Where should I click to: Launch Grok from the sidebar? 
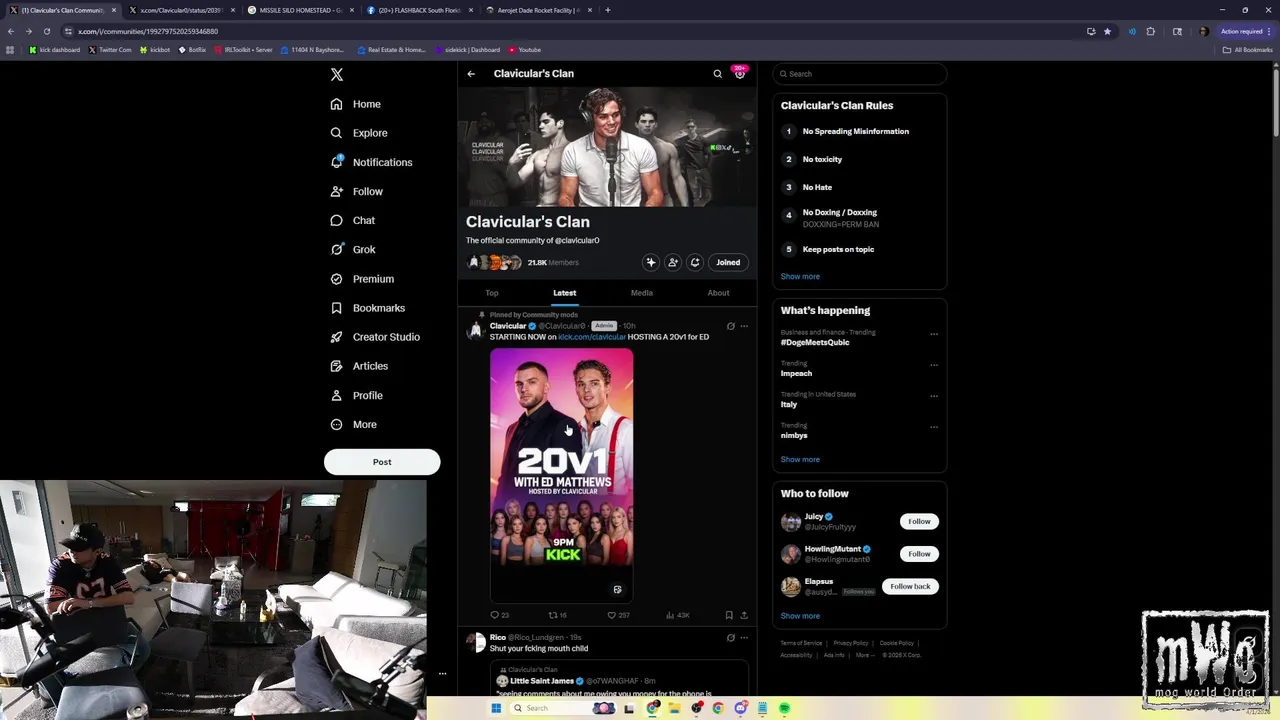click(353, 249)
